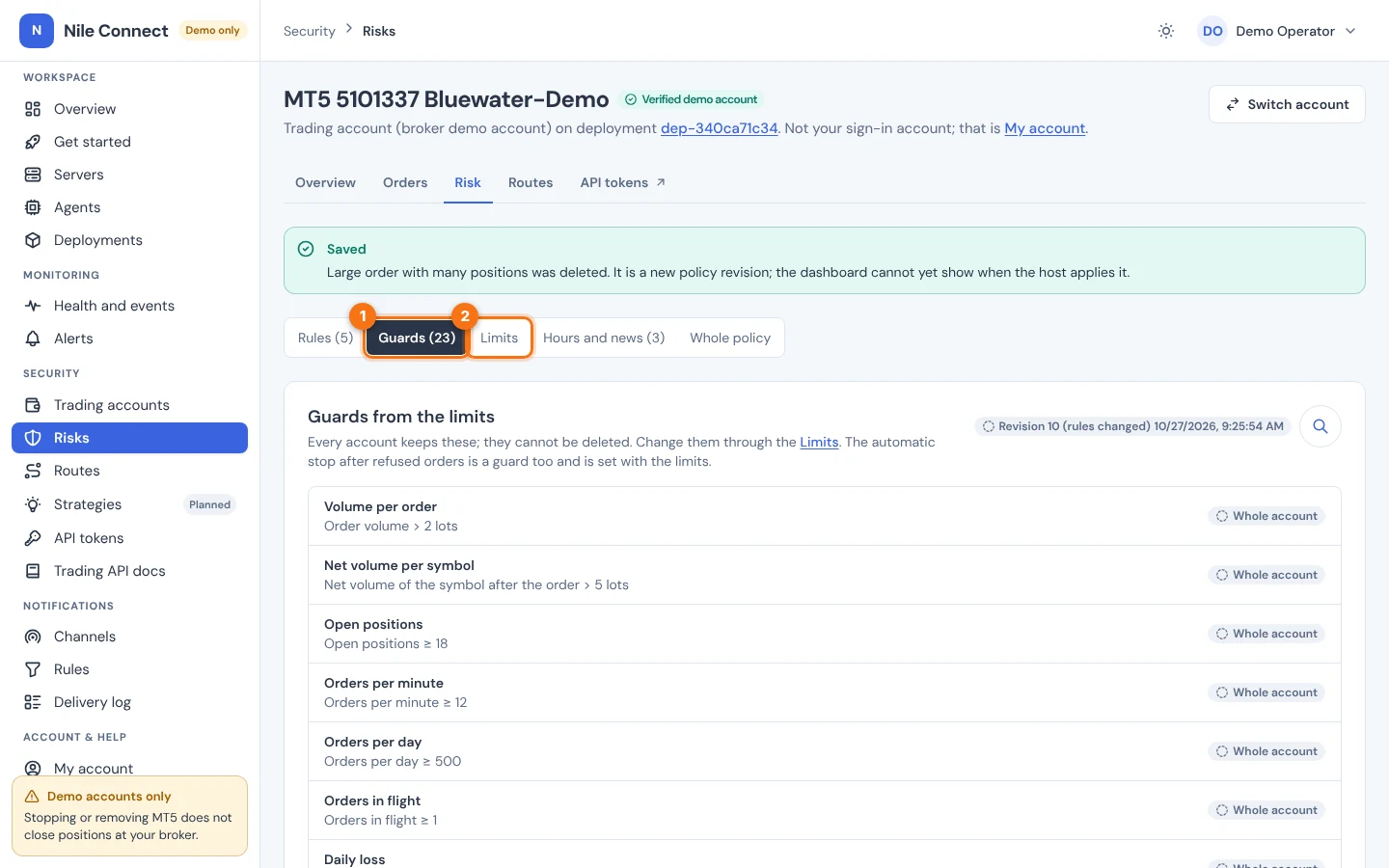Open the Orders tab

[x=405, y=182]
